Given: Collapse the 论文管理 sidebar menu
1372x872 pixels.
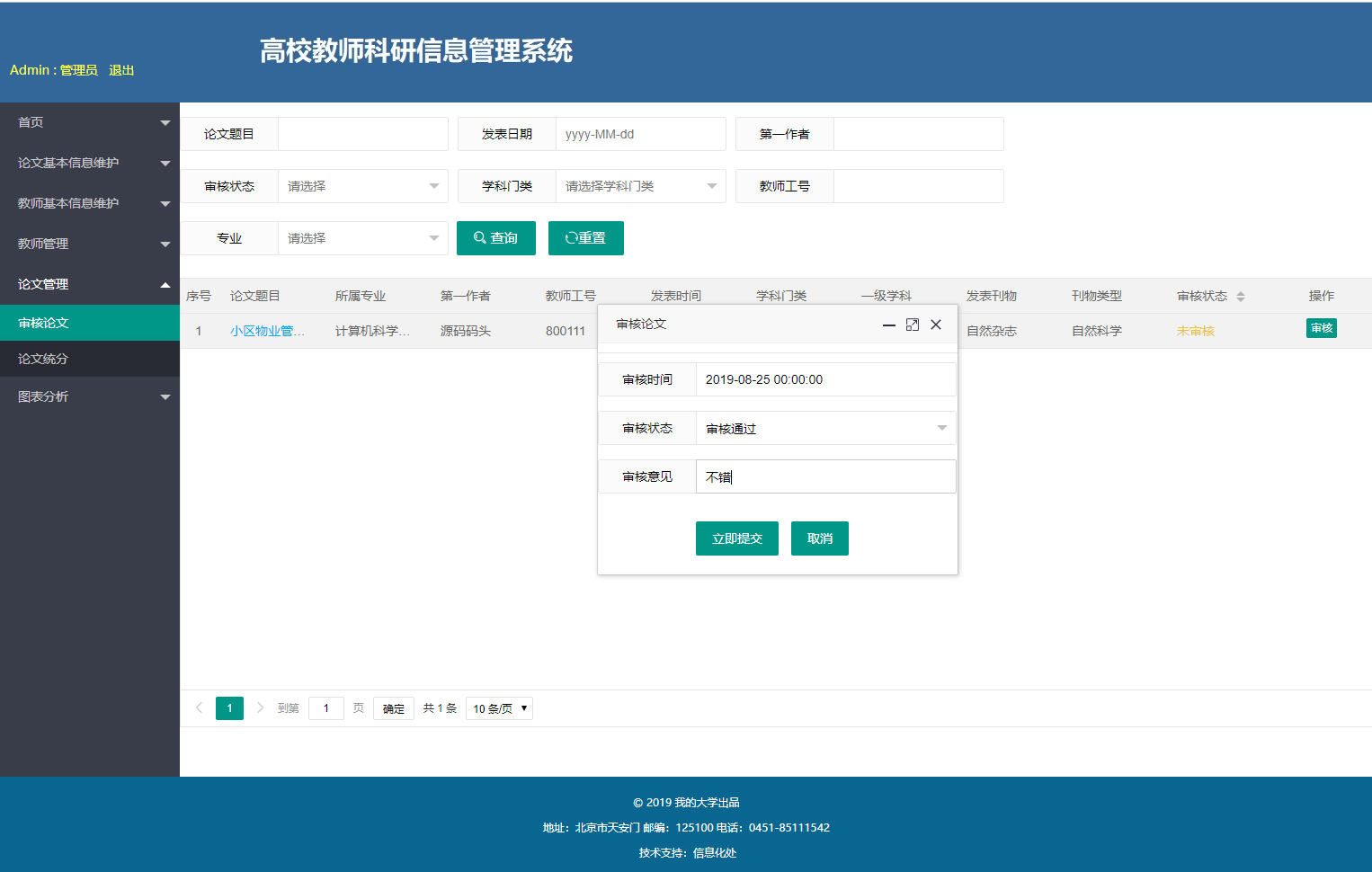Looking at the screenshot, I should [x=90, y=284].
